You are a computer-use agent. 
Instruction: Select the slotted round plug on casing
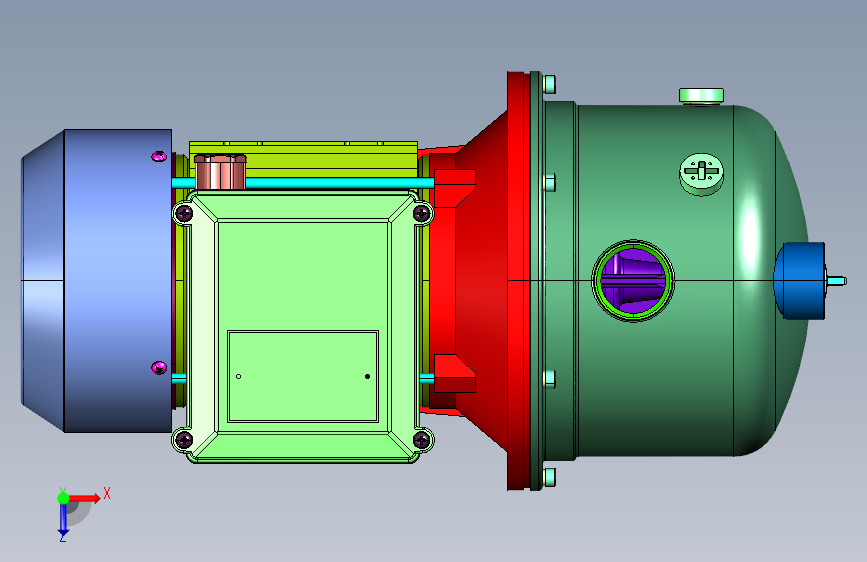pos(702,173)
